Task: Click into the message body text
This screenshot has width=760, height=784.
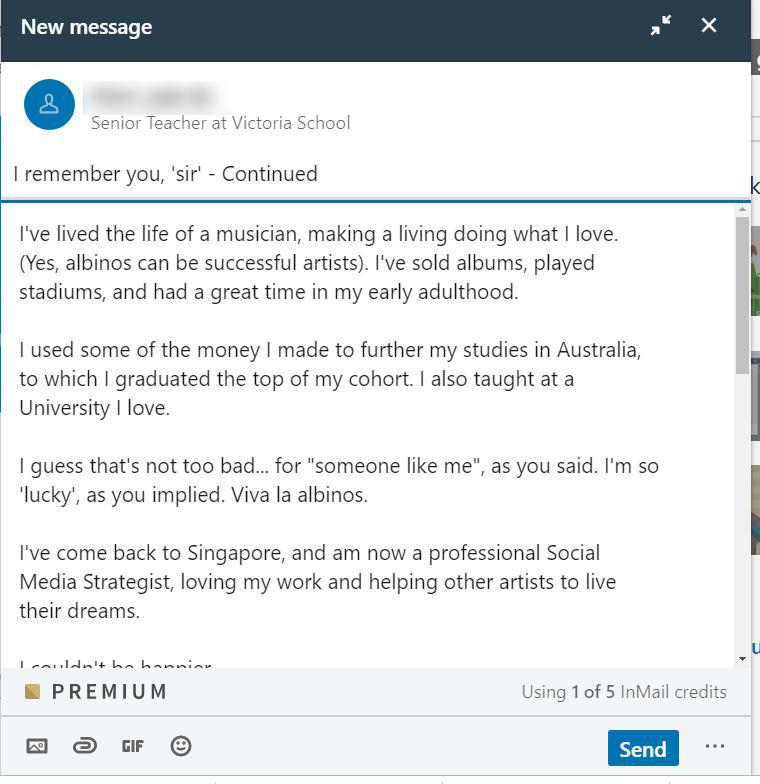Action: coord(368,435)
